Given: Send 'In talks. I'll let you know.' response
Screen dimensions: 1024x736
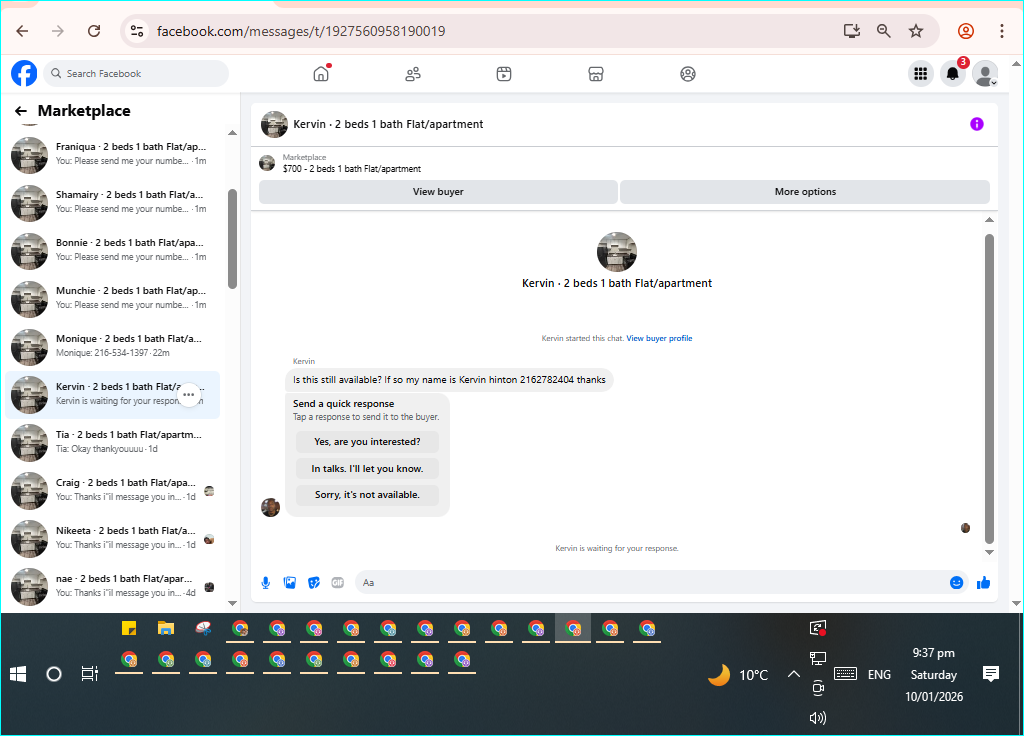Looking at the screenshot, I should 367,469.
